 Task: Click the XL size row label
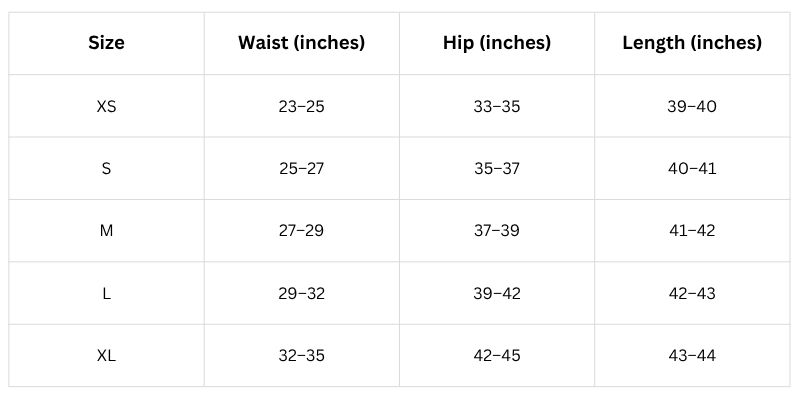tap(106, 356)
